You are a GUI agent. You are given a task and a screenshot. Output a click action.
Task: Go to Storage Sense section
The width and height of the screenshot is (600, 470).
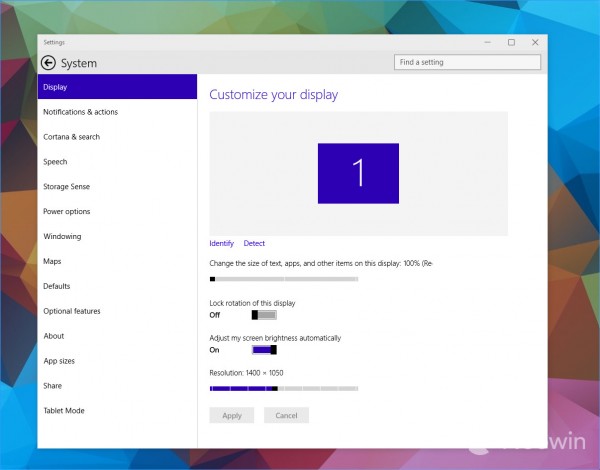click(x=66, y=187)
